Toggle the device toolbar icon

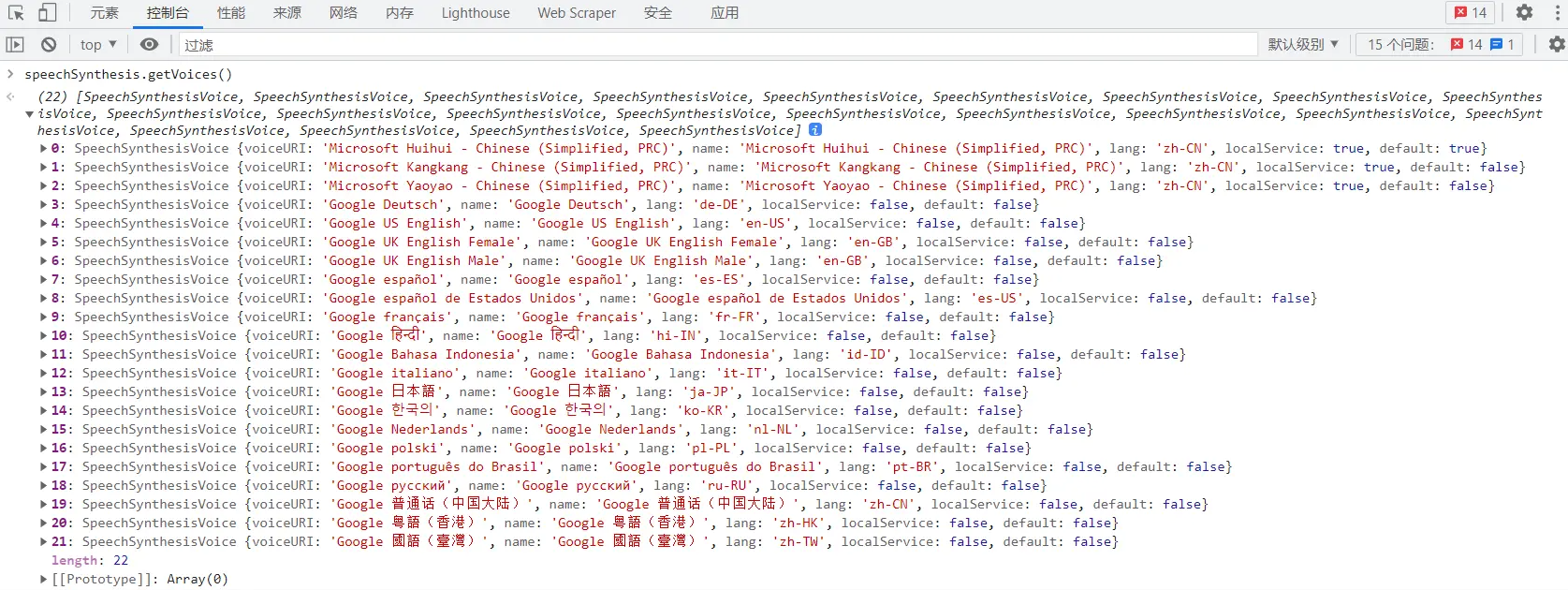click(47, 13)
